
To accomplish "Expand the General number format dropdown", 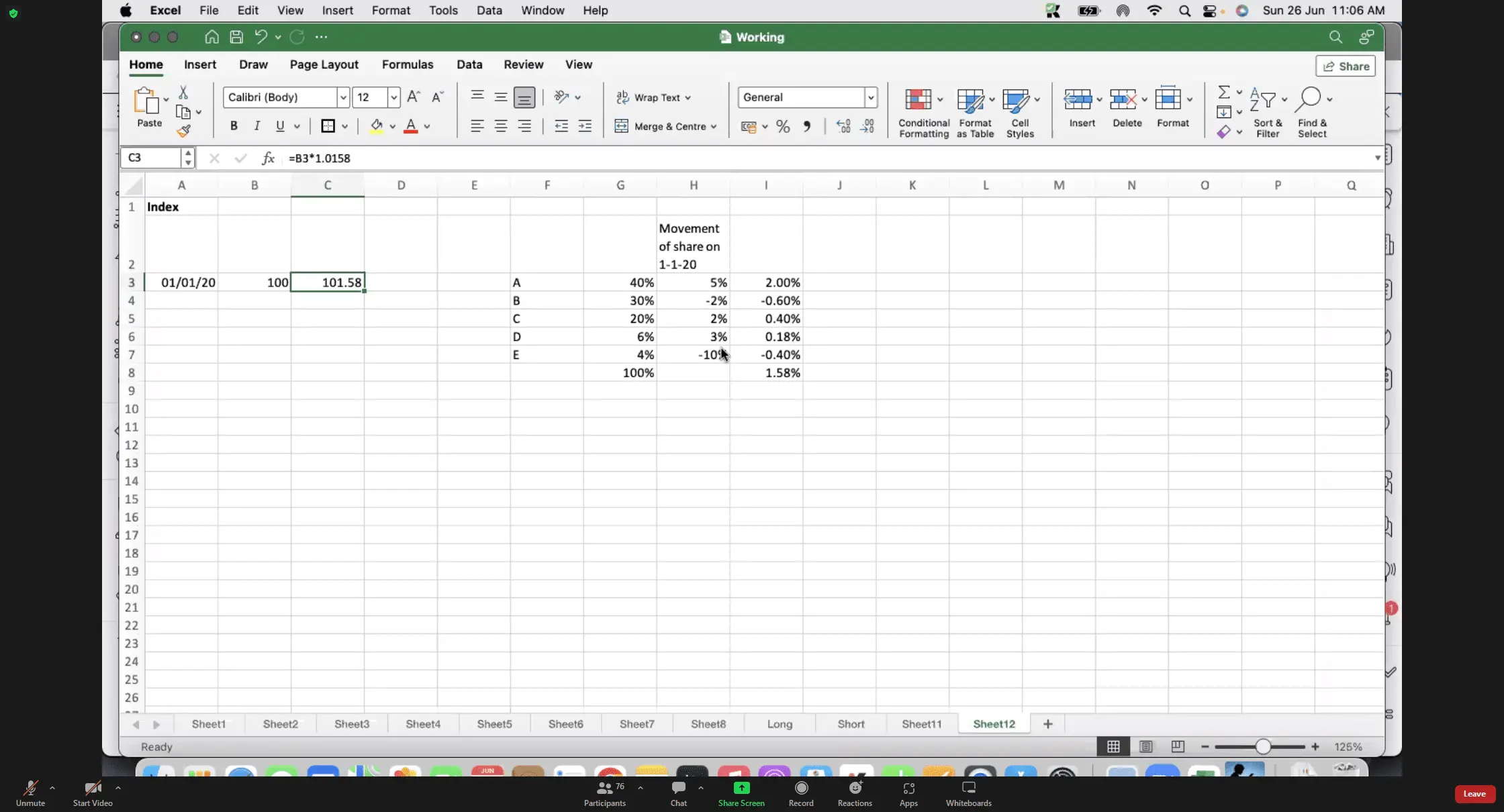I will [871, 97].
